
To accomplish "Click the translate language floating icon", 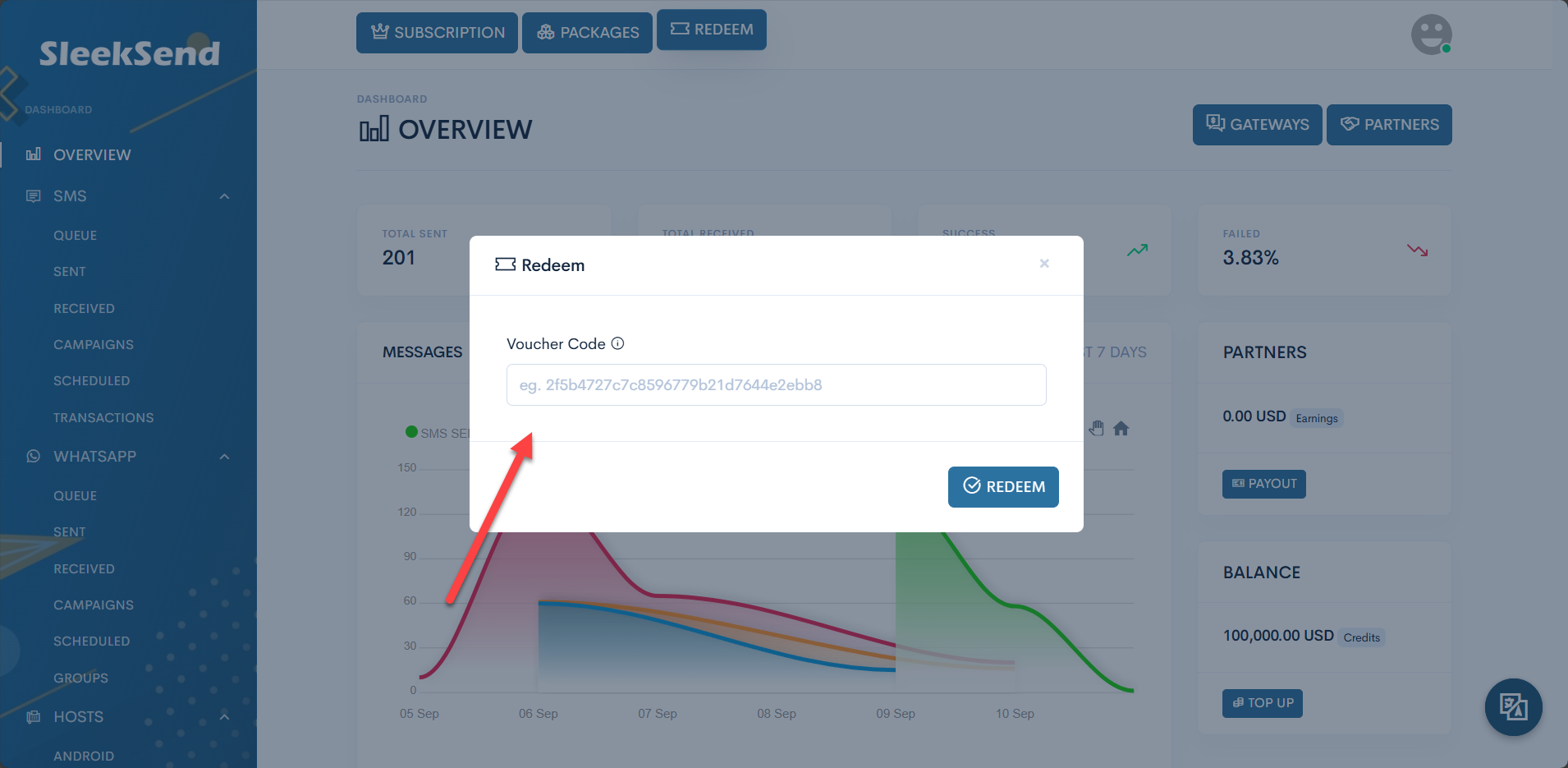I will tap(1513, 706).
